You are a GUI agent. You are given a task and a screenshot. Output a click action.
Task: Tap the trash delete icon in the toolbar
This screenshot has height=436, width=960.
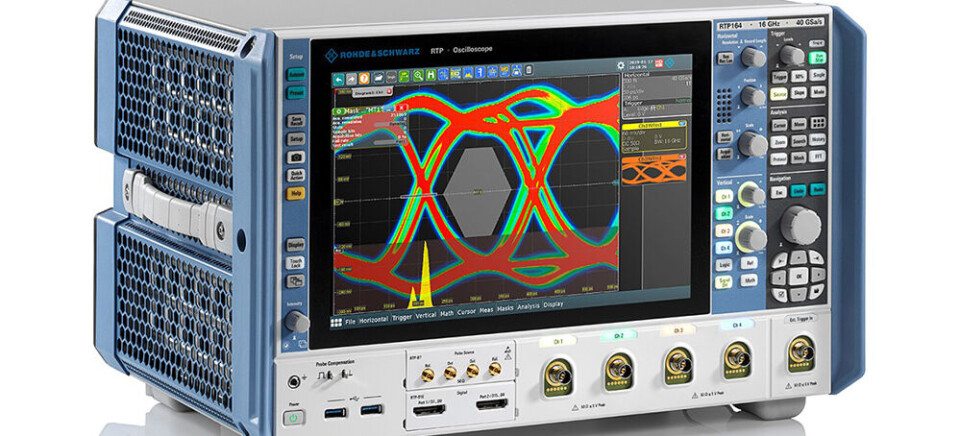coord(528,70)
